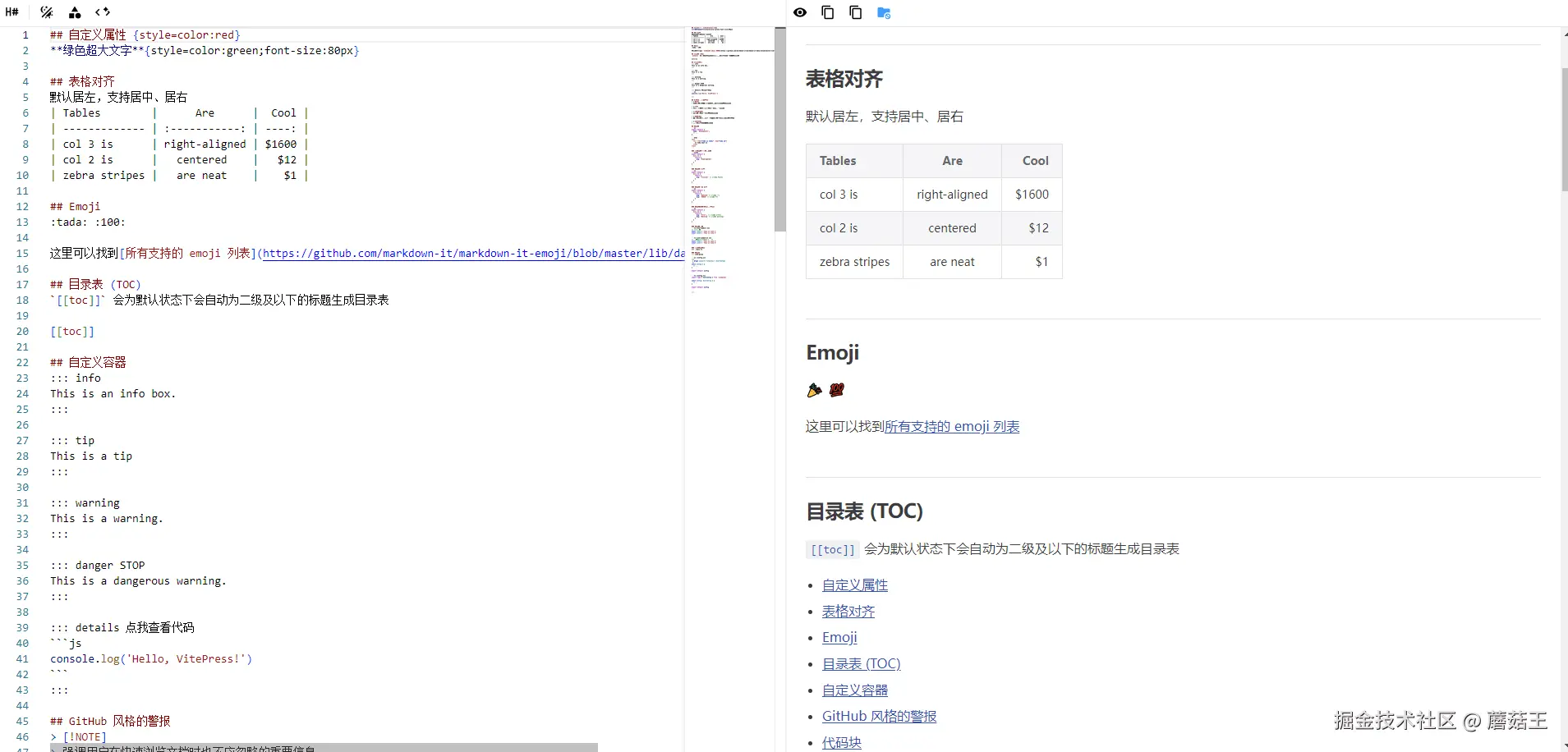This screenshot has width=1568, height=752.
Task: Click the editor vertical scrollbar thumb
Action: click(x=780, y=129)
